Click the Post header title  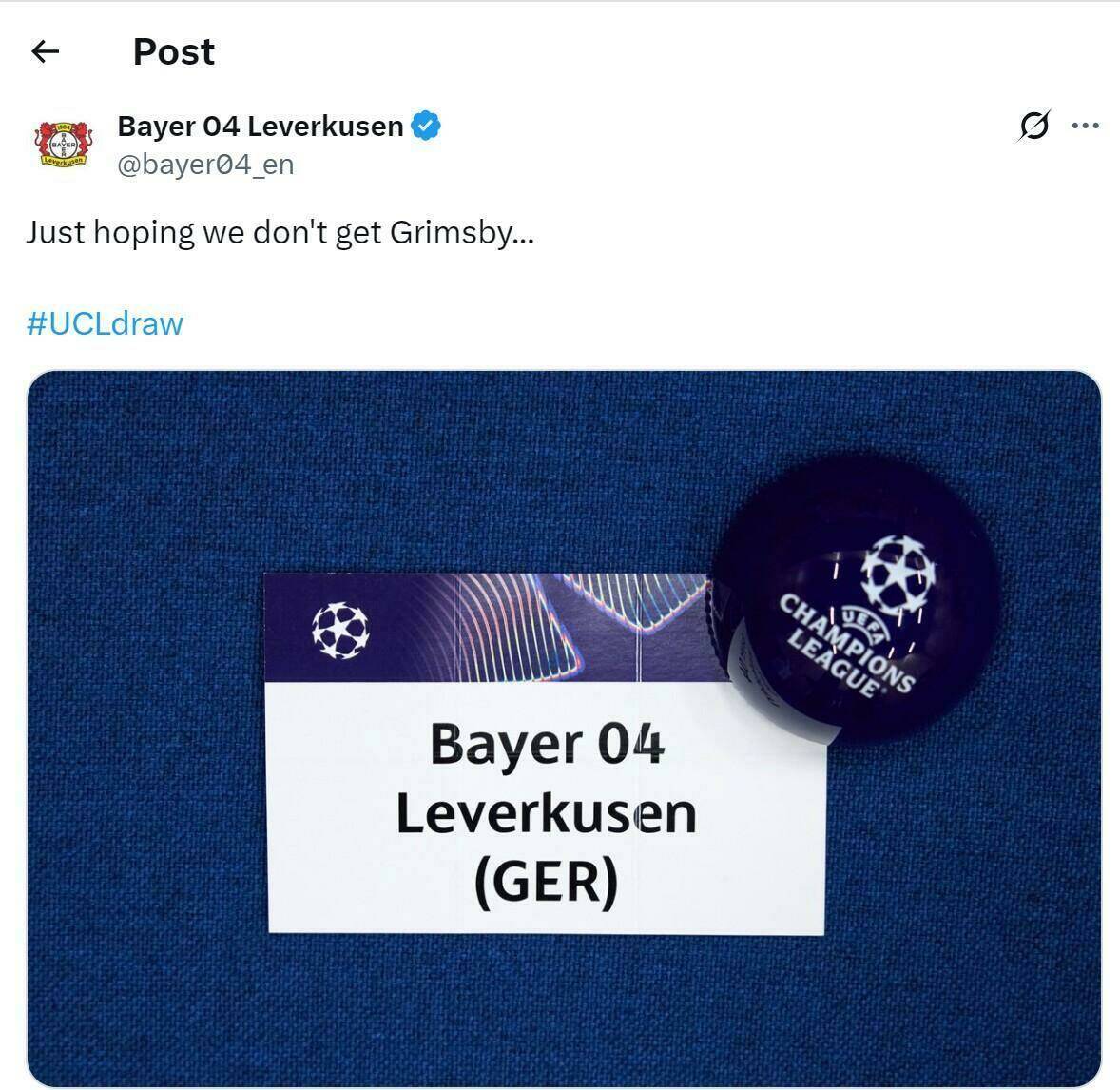(x=174, y=52)
